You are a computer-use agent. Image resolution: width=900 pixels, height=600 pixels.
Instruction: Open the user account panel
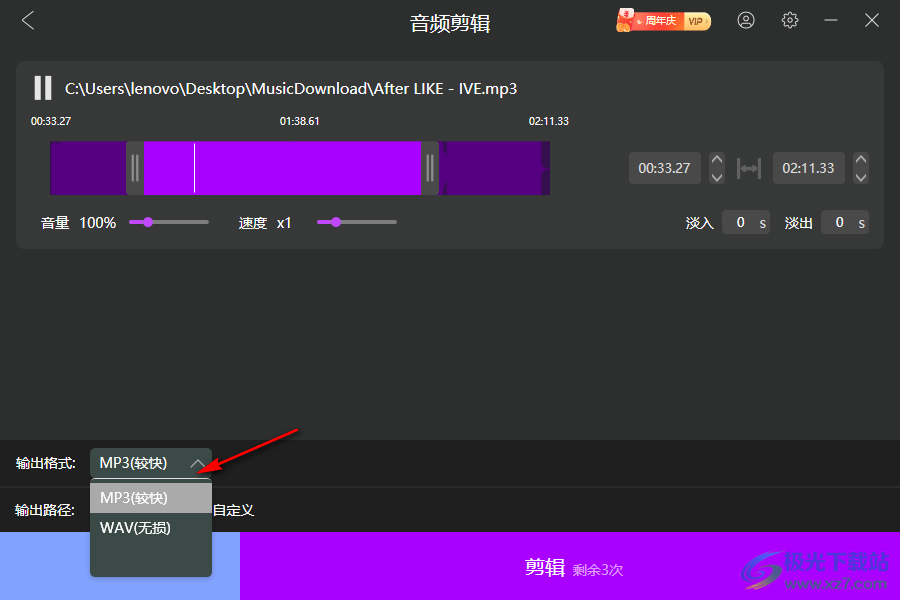(746, 20)
